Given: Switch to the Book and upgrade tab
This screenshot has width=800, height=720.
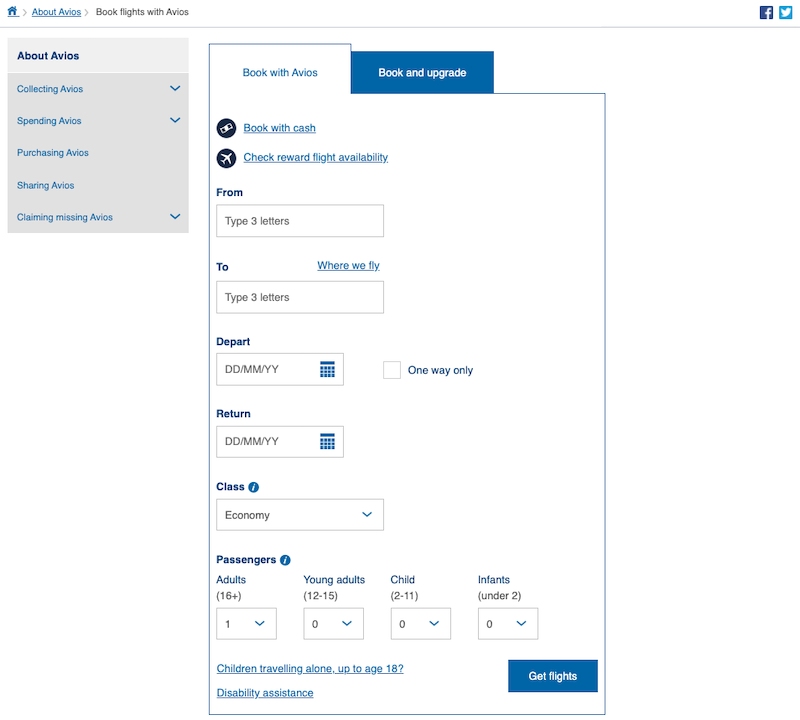Looking at the screenshot, I should (422, 72).
